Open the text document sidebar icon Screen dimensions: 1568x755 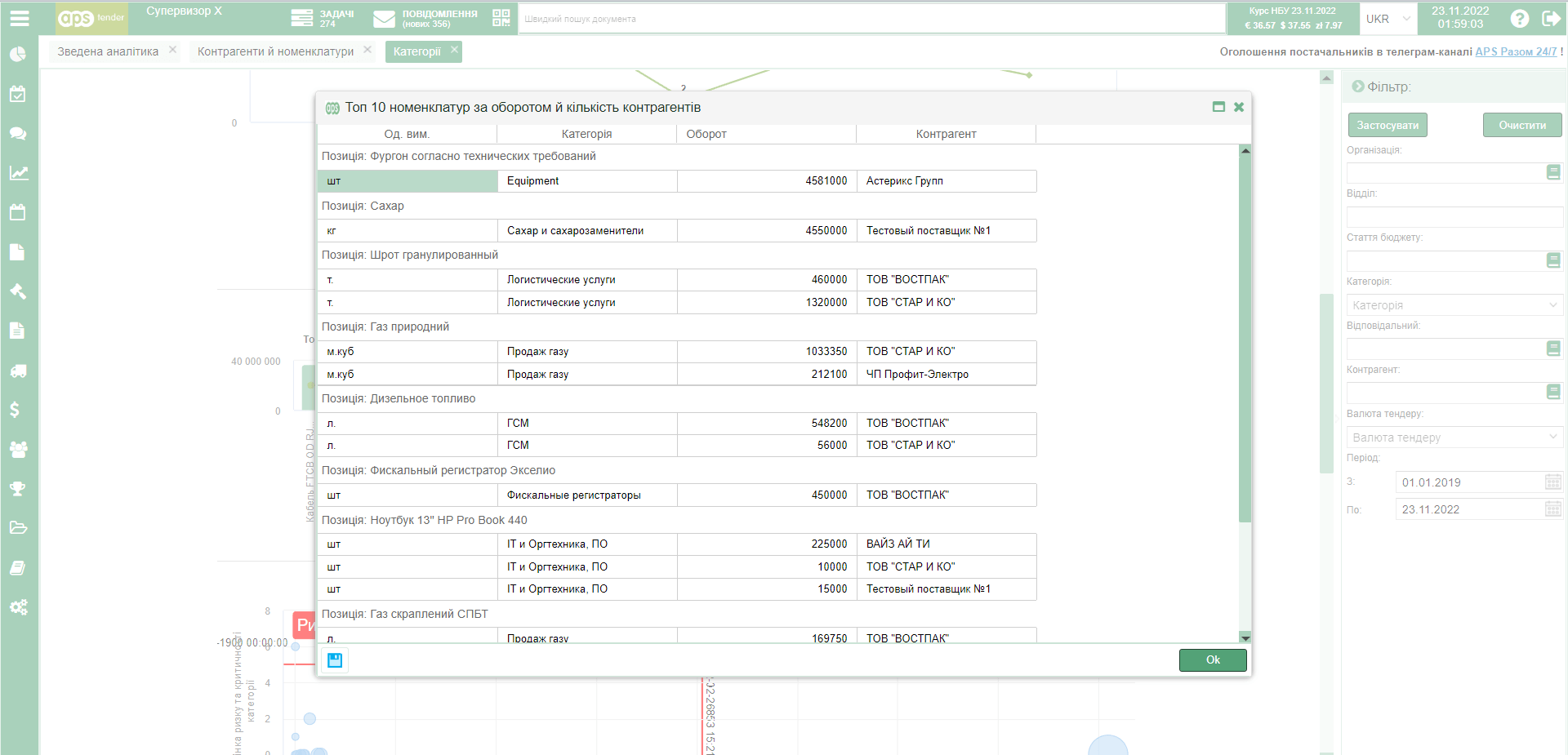point(18,331)
